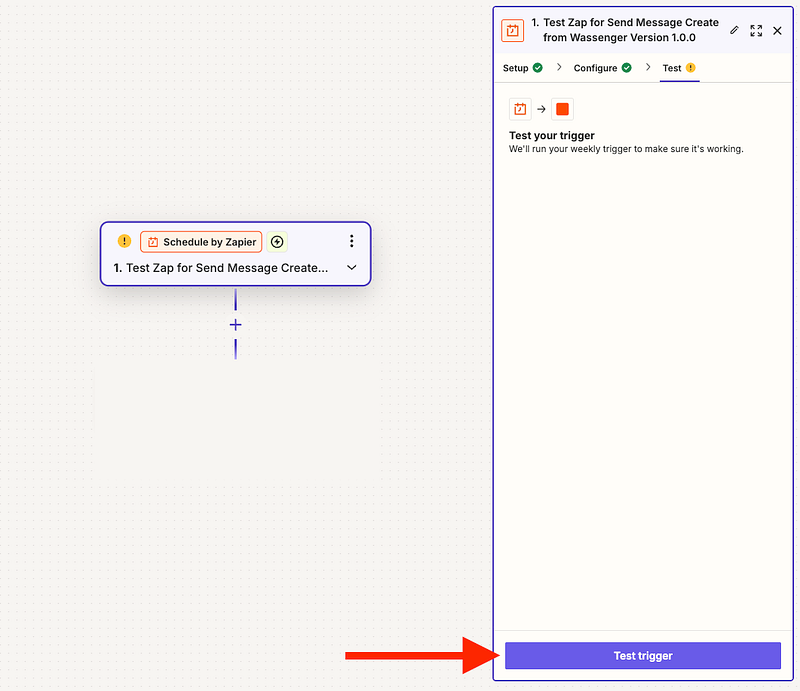This screenshot has width=800, height=691.
Task: Switch to the Setup tab
Action: click(515, 68)
